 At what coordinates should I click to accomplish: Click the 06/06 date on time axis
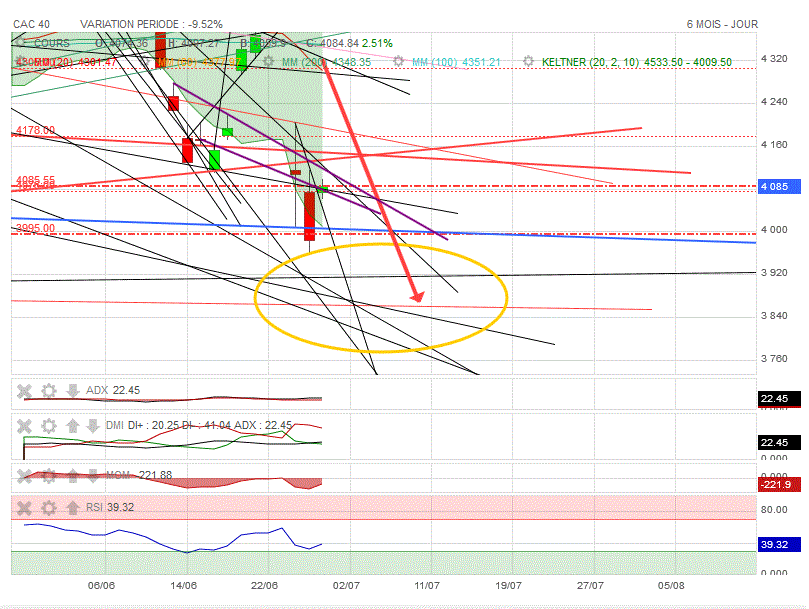pyautogui.click(x=101, y=585)
